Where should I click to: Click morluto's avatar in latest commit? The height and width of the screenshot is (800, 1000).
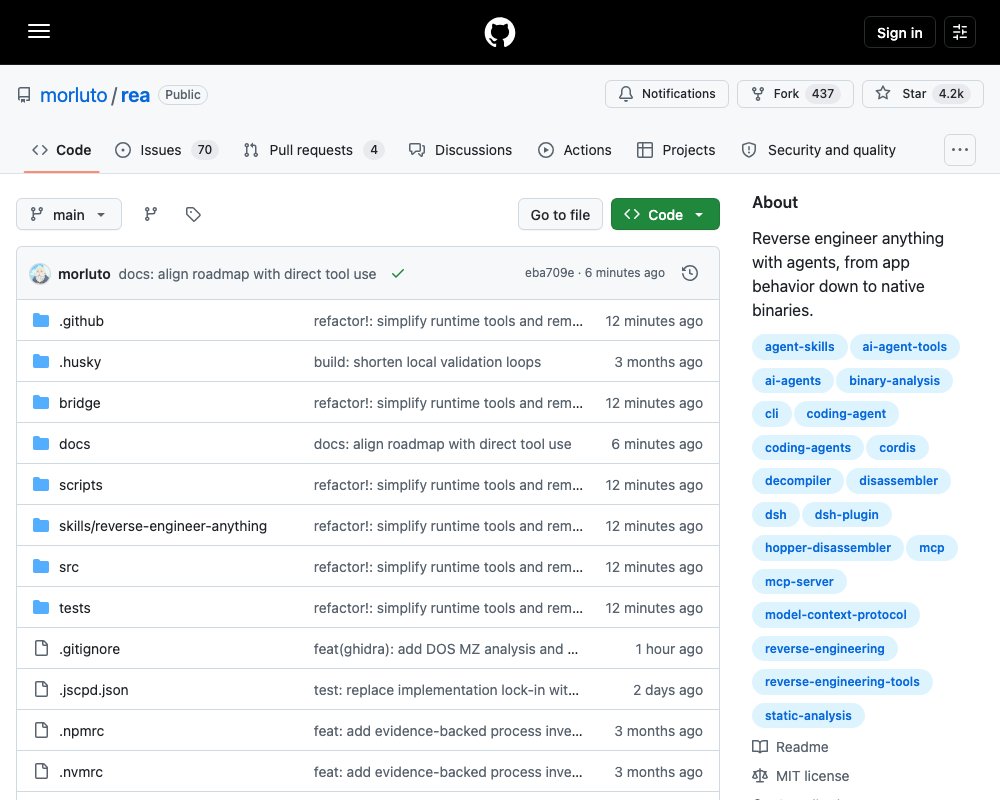pos(40,274)
